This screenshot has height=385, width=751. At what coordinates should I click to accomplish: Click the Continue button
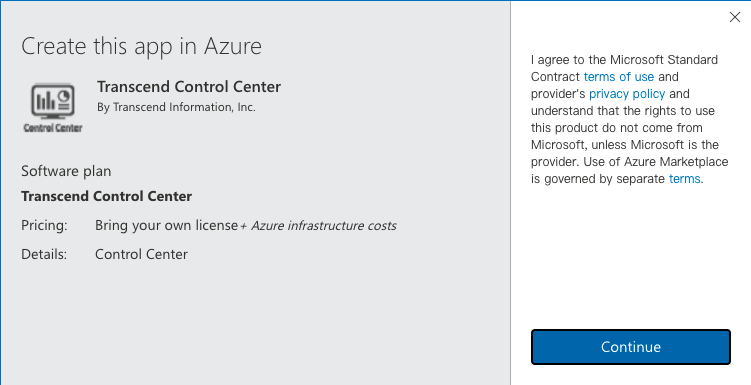pyautogui.click(x=630, y=347)
